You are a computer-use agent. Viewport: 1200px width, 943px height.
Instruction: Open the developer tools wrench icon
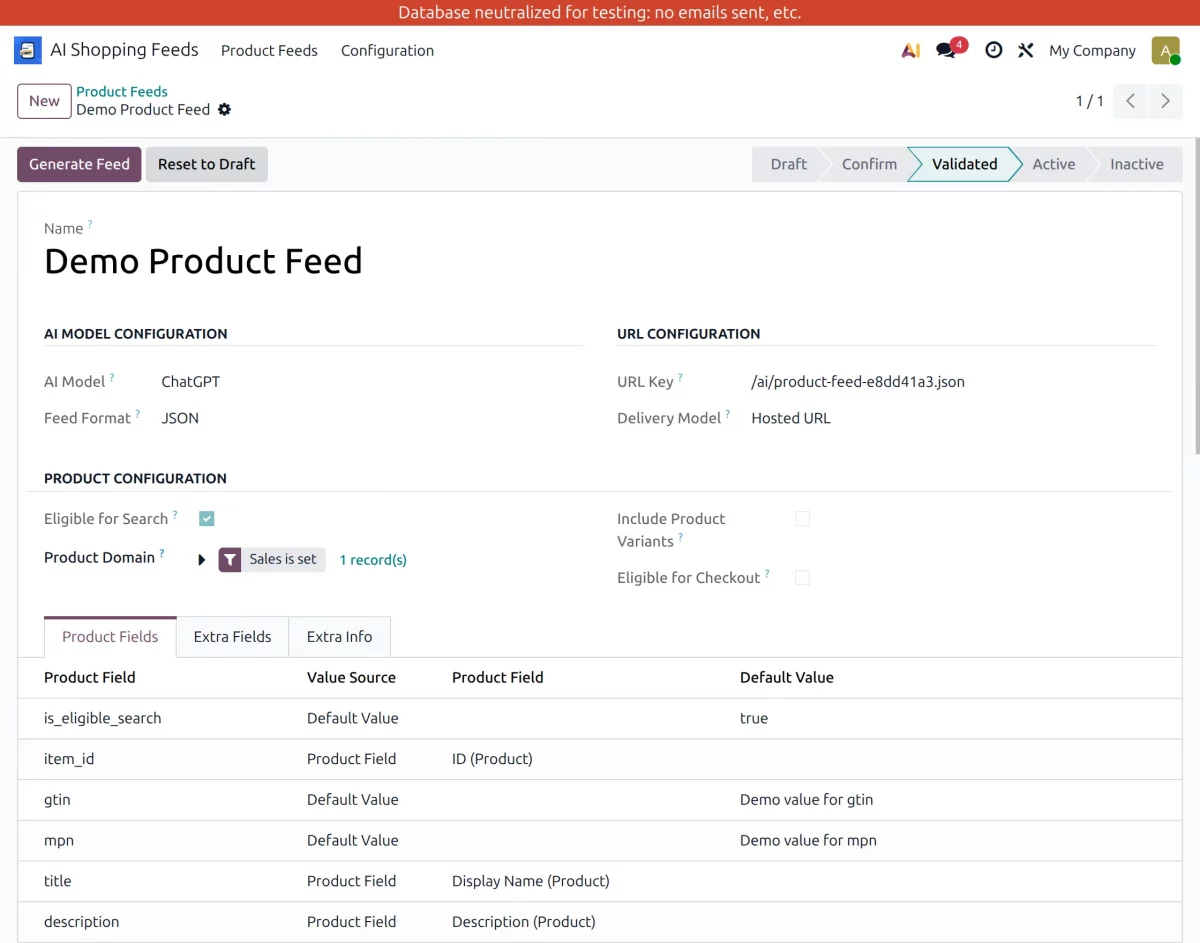tap(1025, 50)
